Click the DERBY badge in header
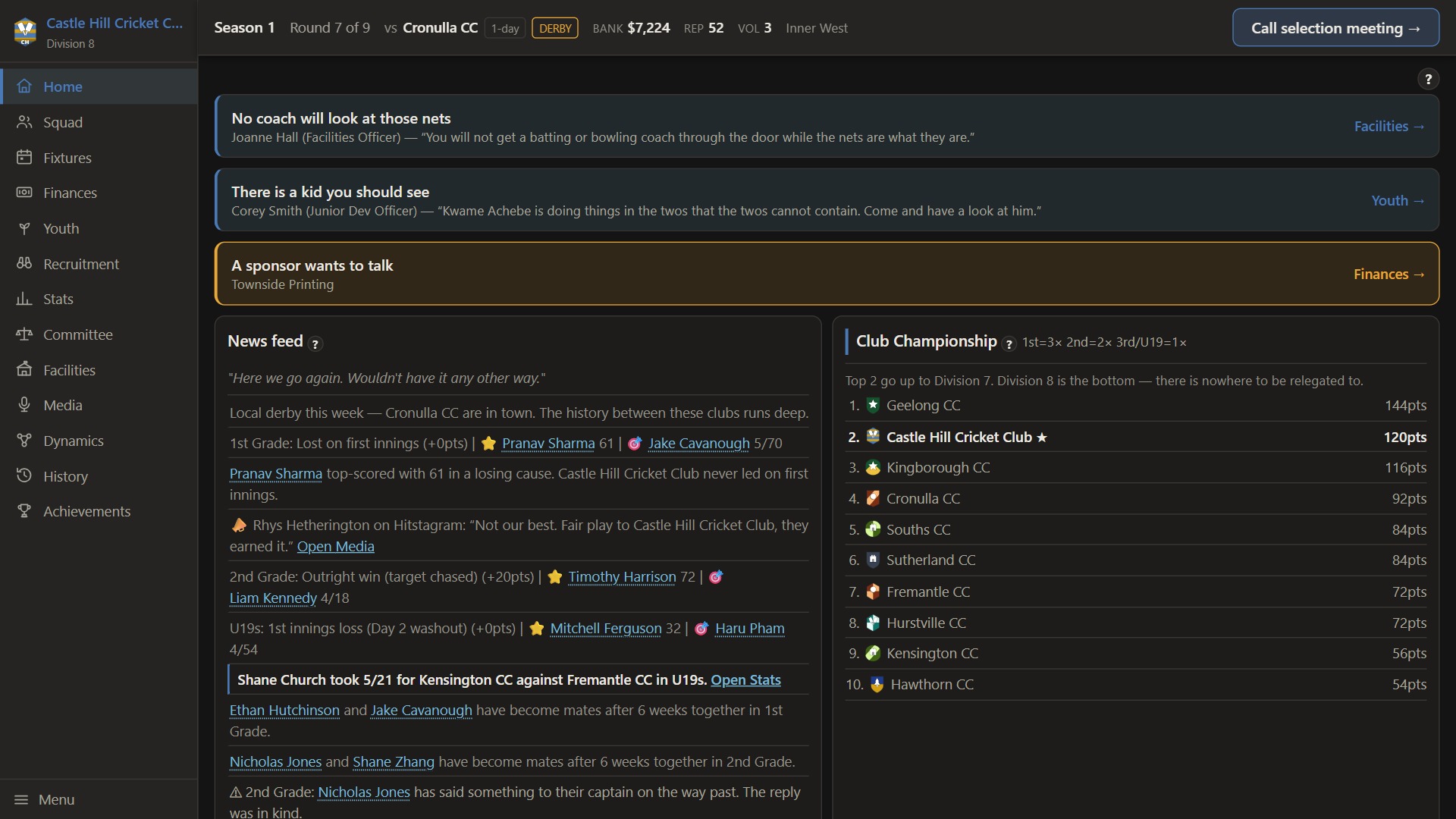Image resolution: width=1456 pixels, height=819 pixels. tap(555, 28)
